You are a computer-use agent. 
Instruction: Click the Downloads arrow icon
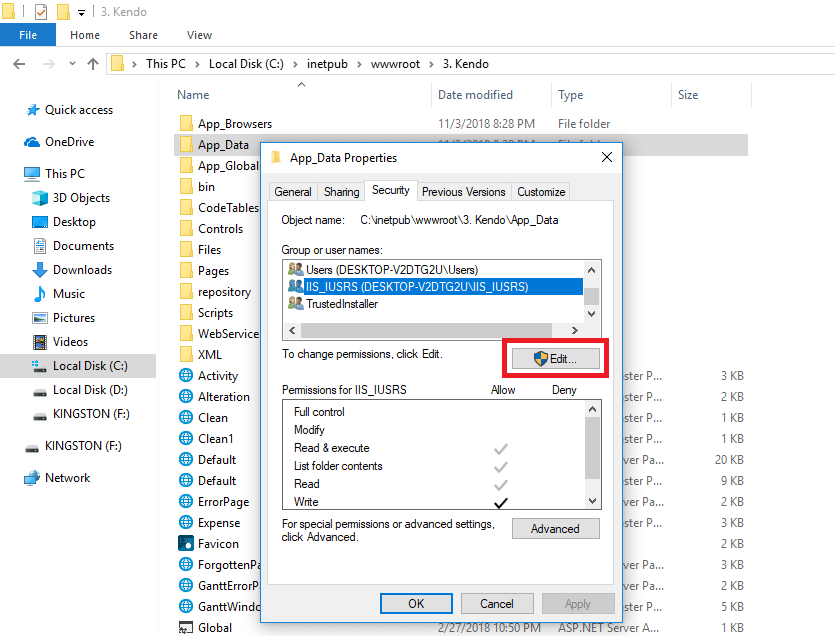point(40,270)
